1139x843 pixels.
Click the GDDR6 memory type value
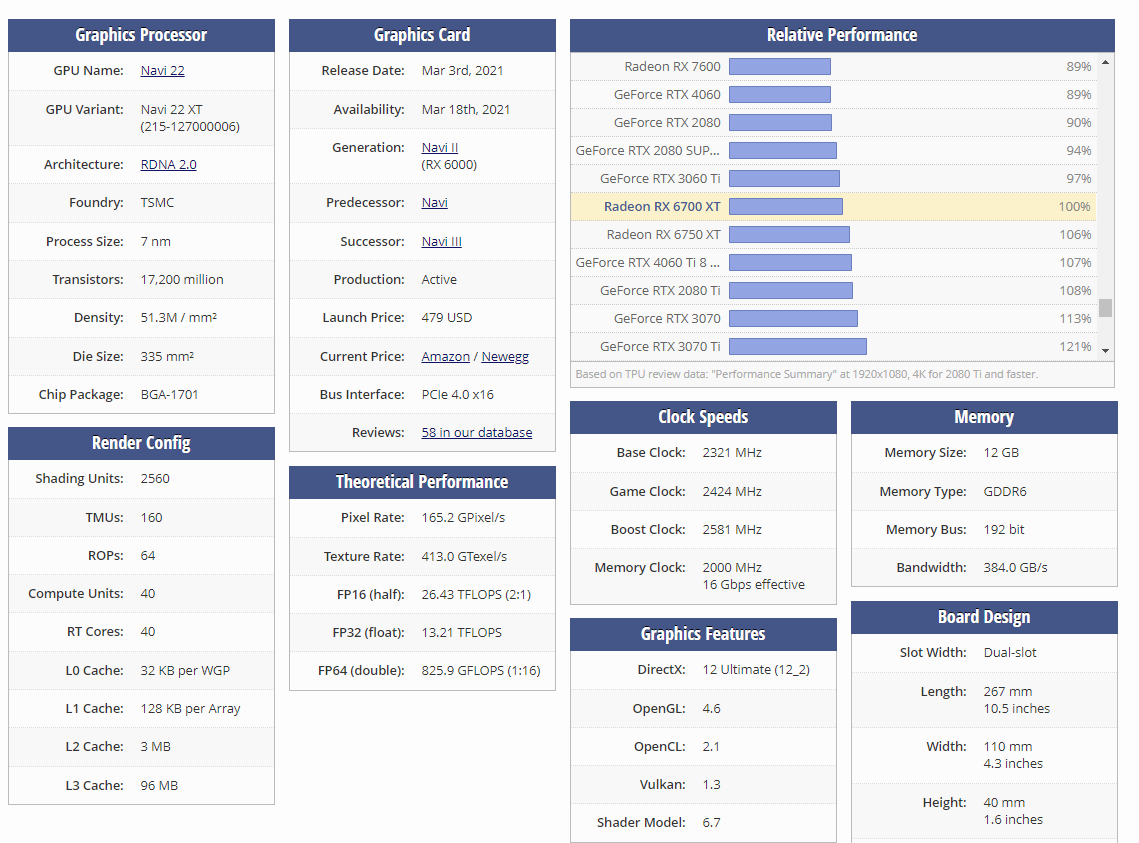pyautogui.click(x=1005, y=492)
